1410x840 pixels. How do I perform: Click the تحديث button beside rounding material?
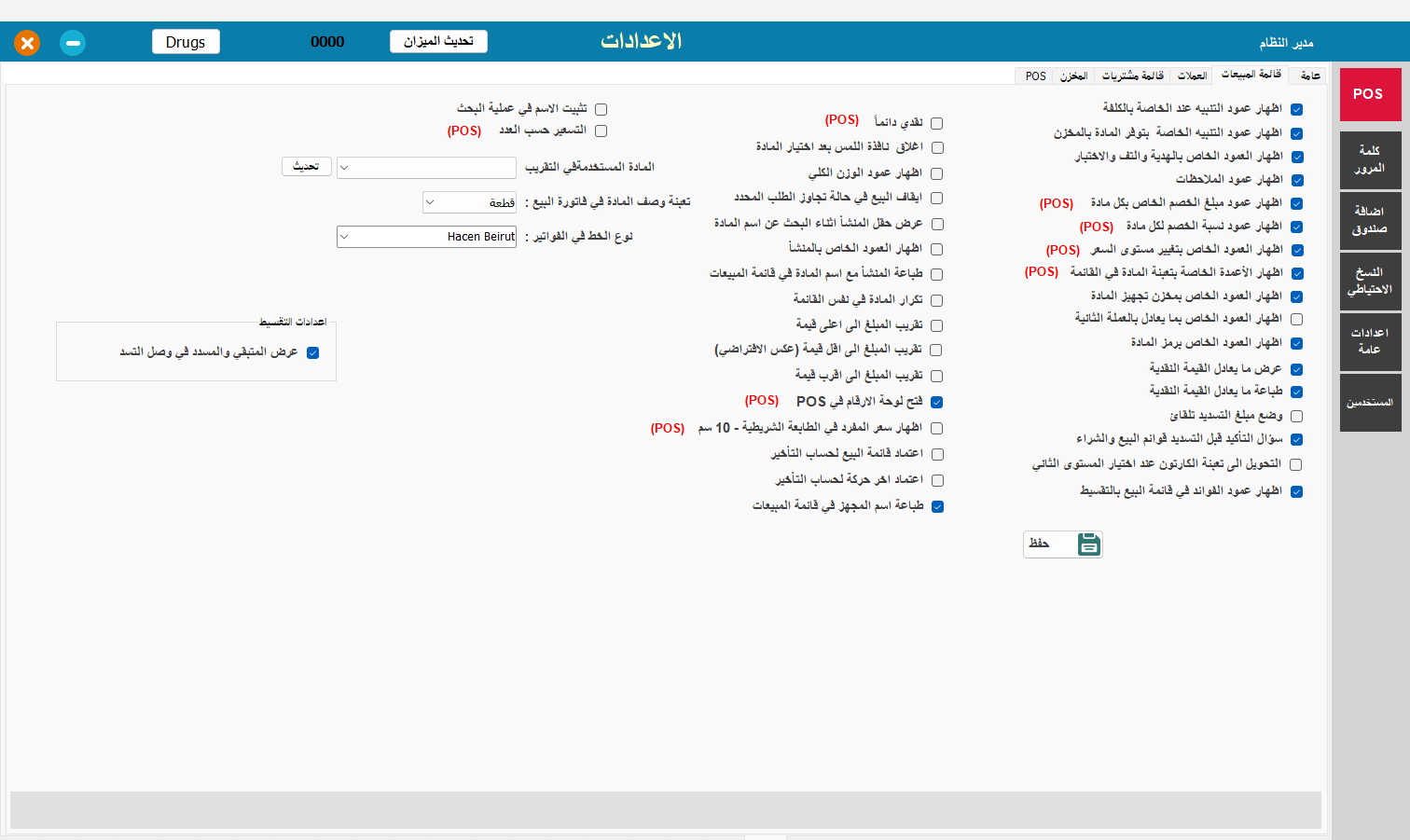click(306, 166)
